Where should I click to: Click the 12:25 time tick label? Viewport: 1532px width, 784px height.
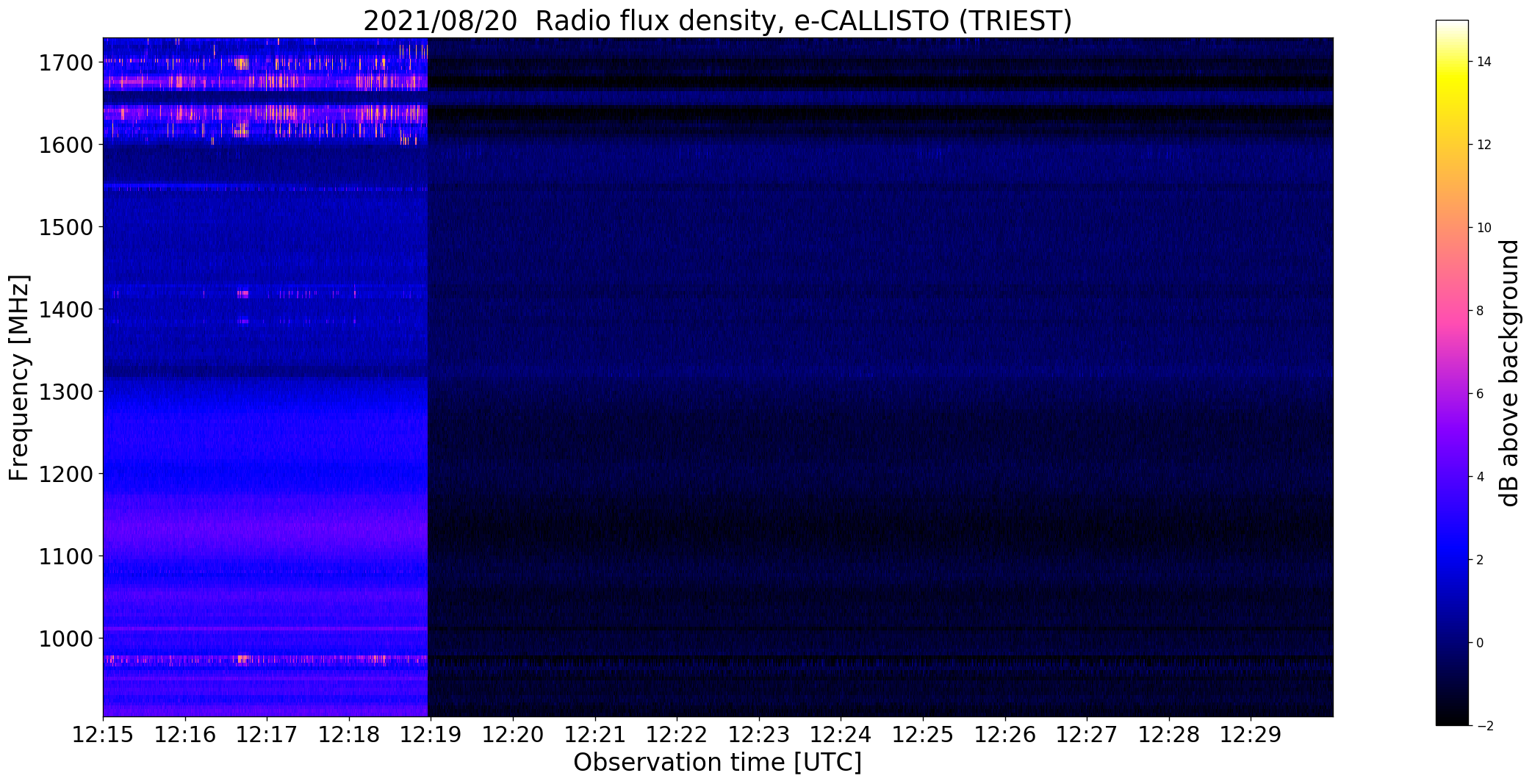tap(923, 735)
